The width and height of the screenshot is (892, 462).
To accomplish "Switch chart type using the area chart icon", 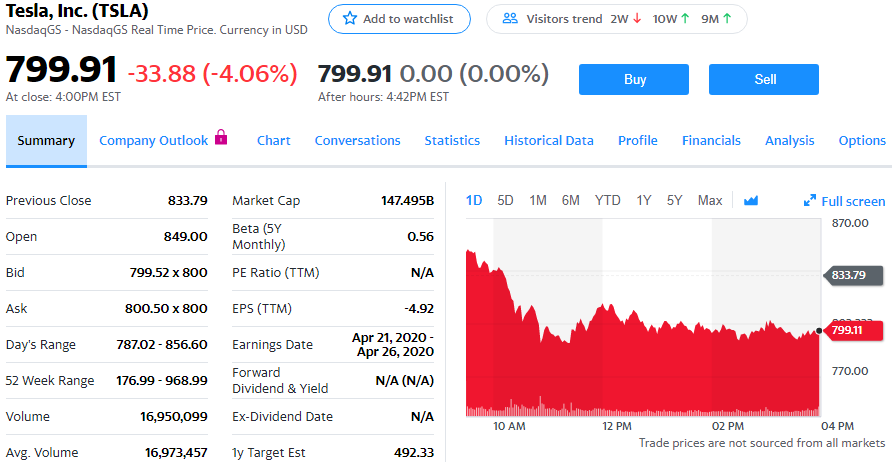I will 751,201.
